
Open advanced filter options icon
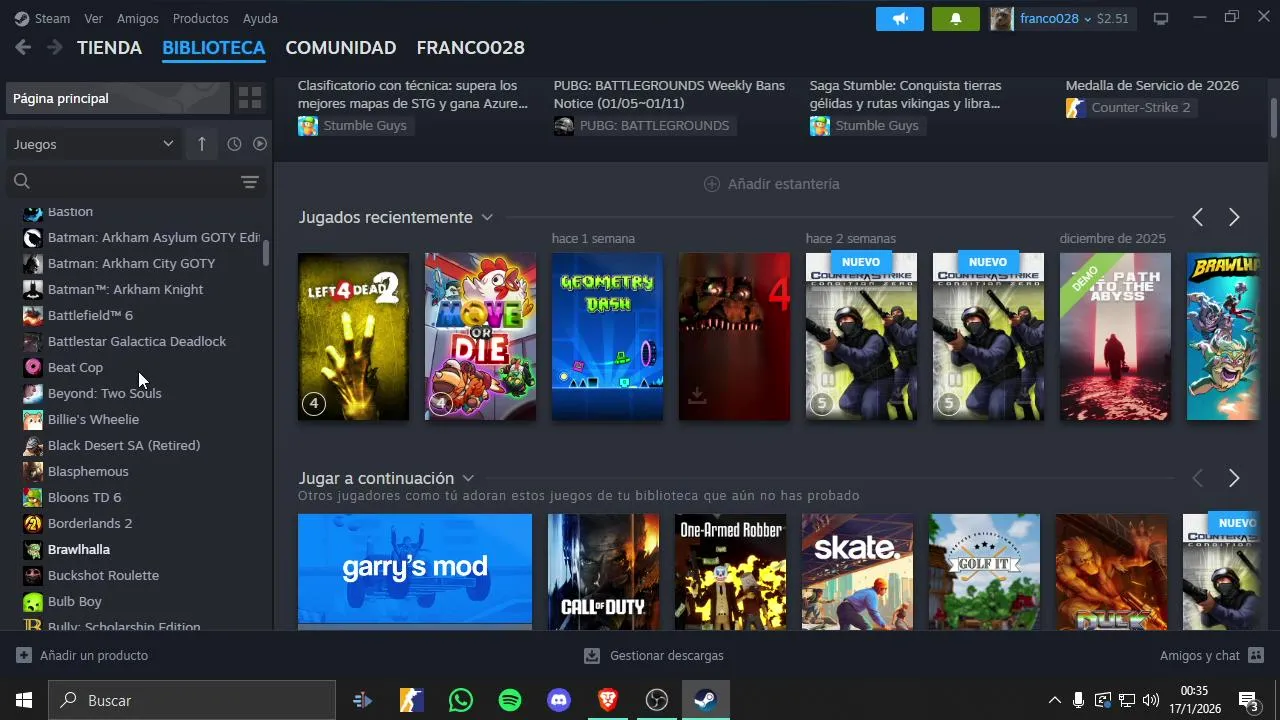coord(250,182)
